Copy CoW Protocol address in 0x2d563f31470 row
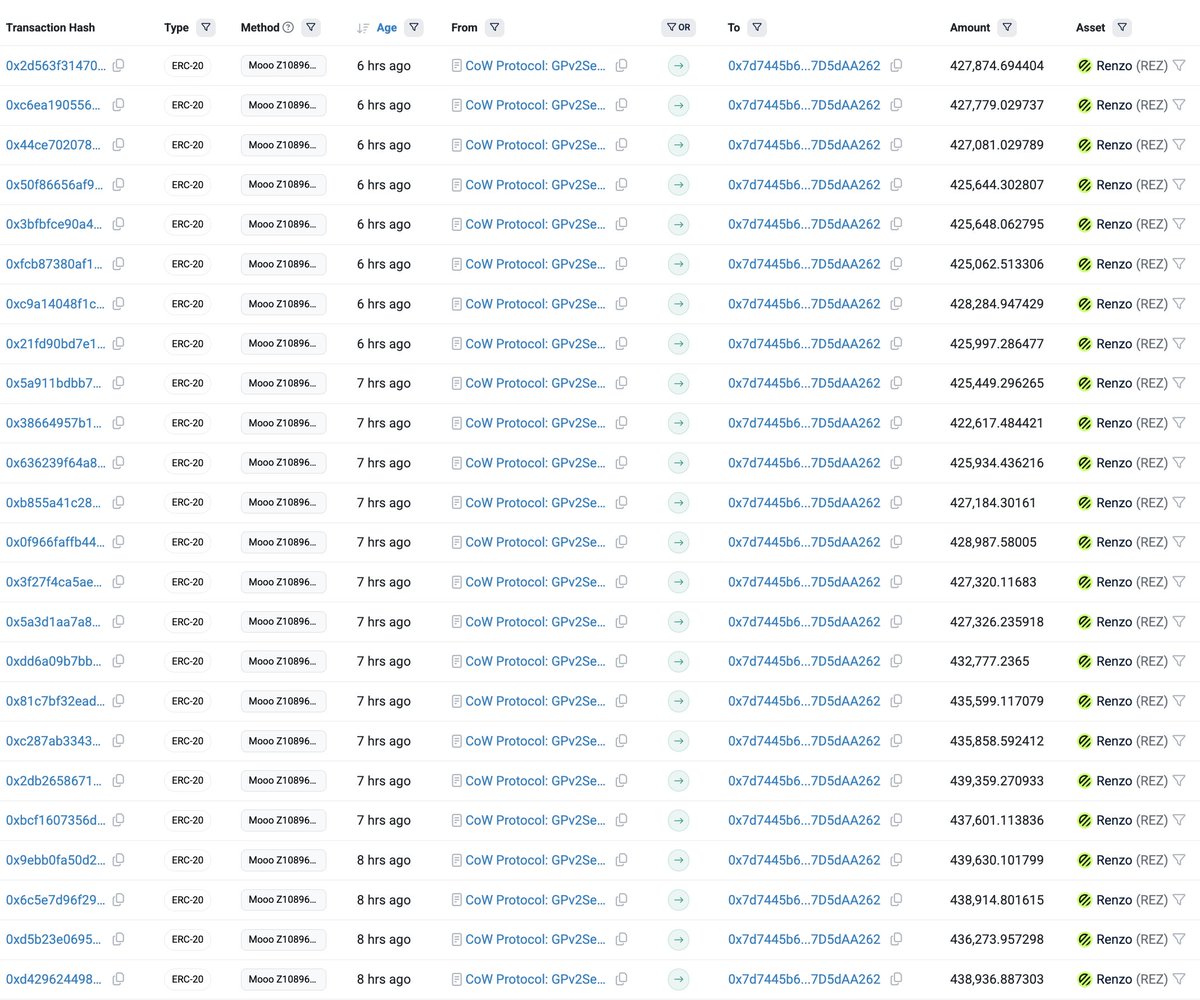Viewport: 1200px width, 1000px height. pos(622,66)
